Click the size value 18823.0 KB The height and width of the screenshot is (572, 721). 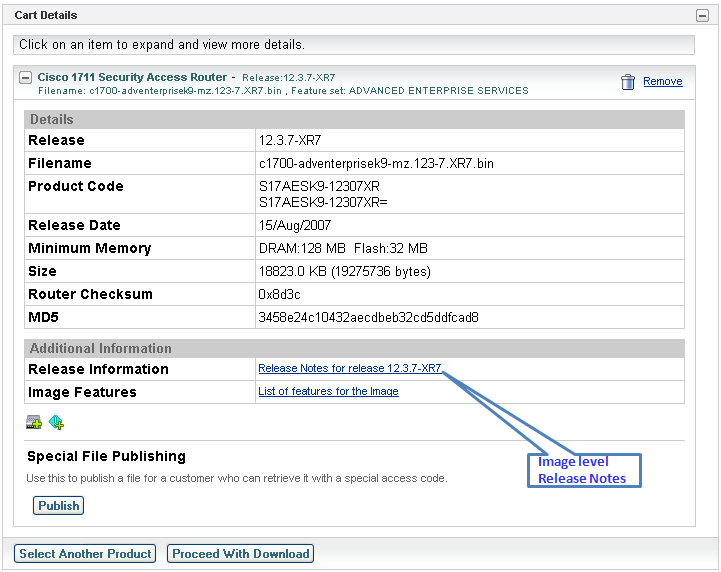click(x=345, y=271)
